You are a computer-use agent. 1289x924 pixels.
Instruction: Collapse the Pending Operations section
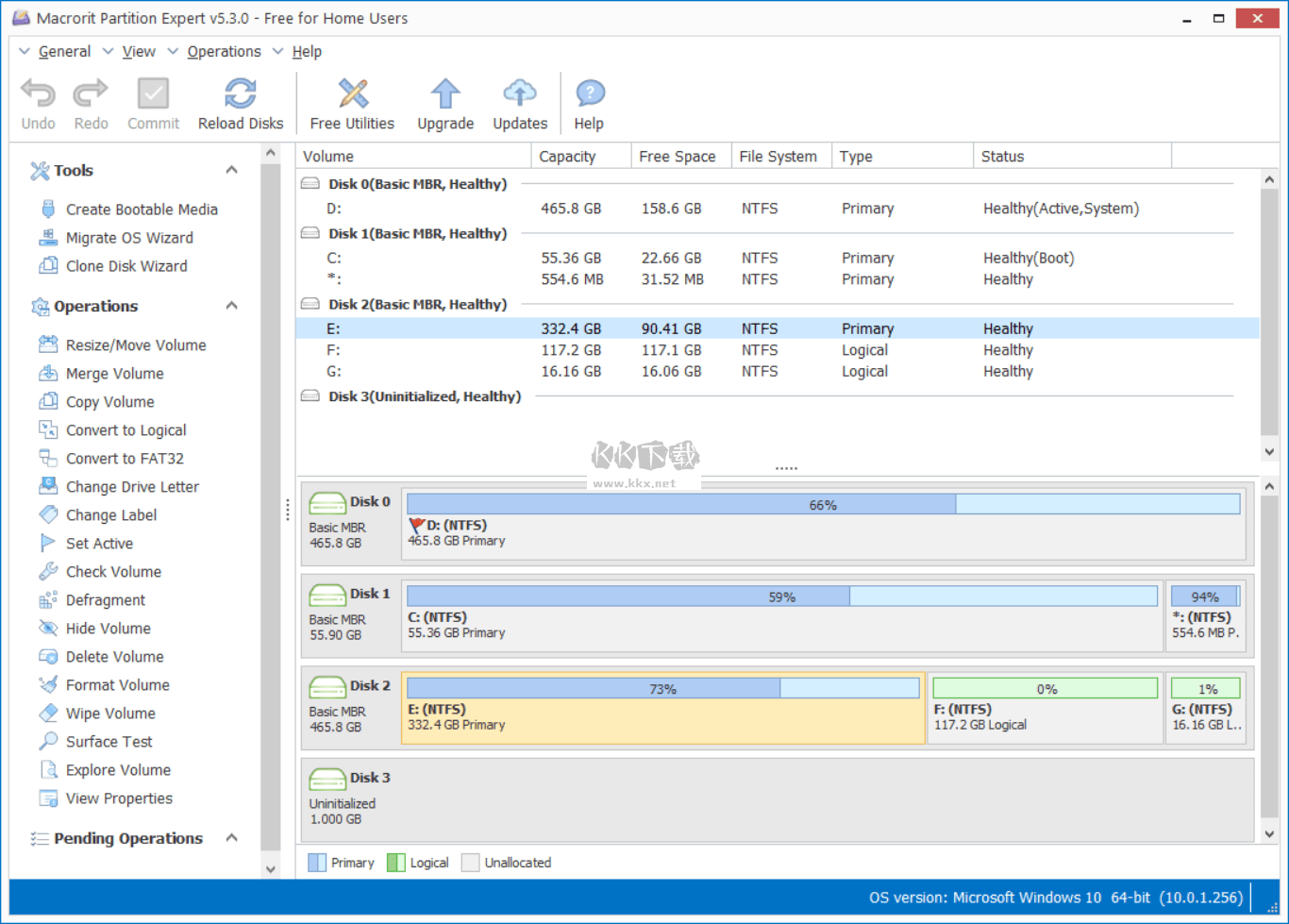click(x=231, y=838)
